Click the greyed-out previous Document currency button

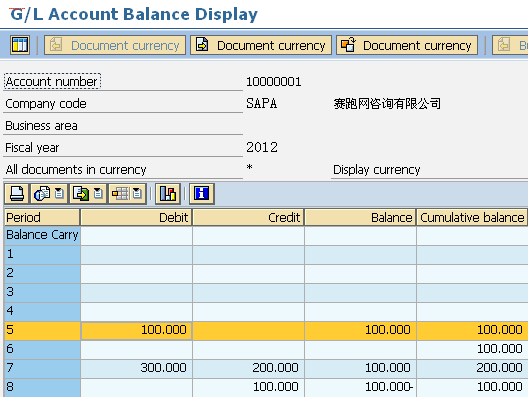click(x=115, y=45)
